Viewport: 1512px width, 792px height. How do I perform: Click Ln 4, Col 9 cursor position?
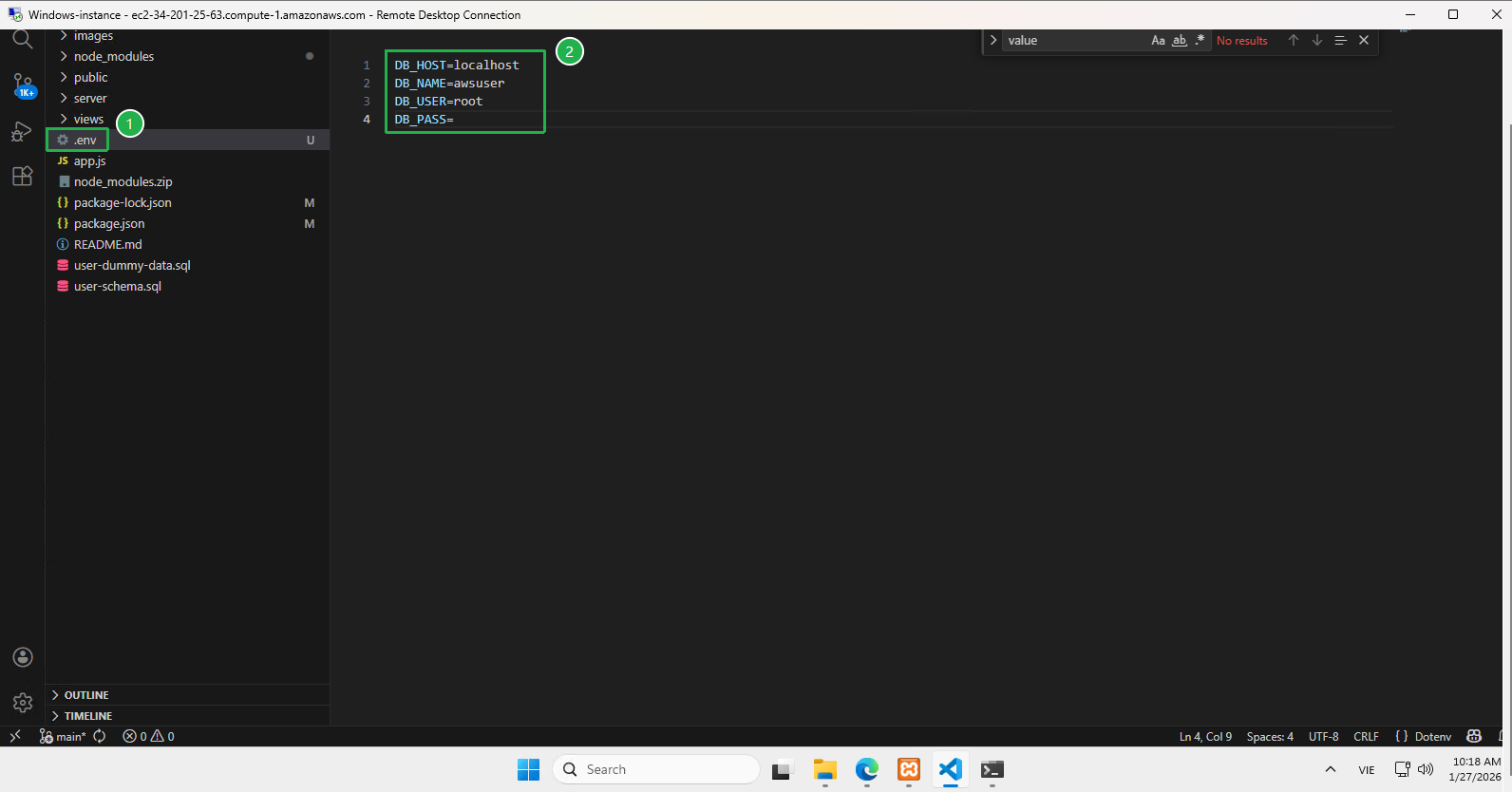[1205, 736]
